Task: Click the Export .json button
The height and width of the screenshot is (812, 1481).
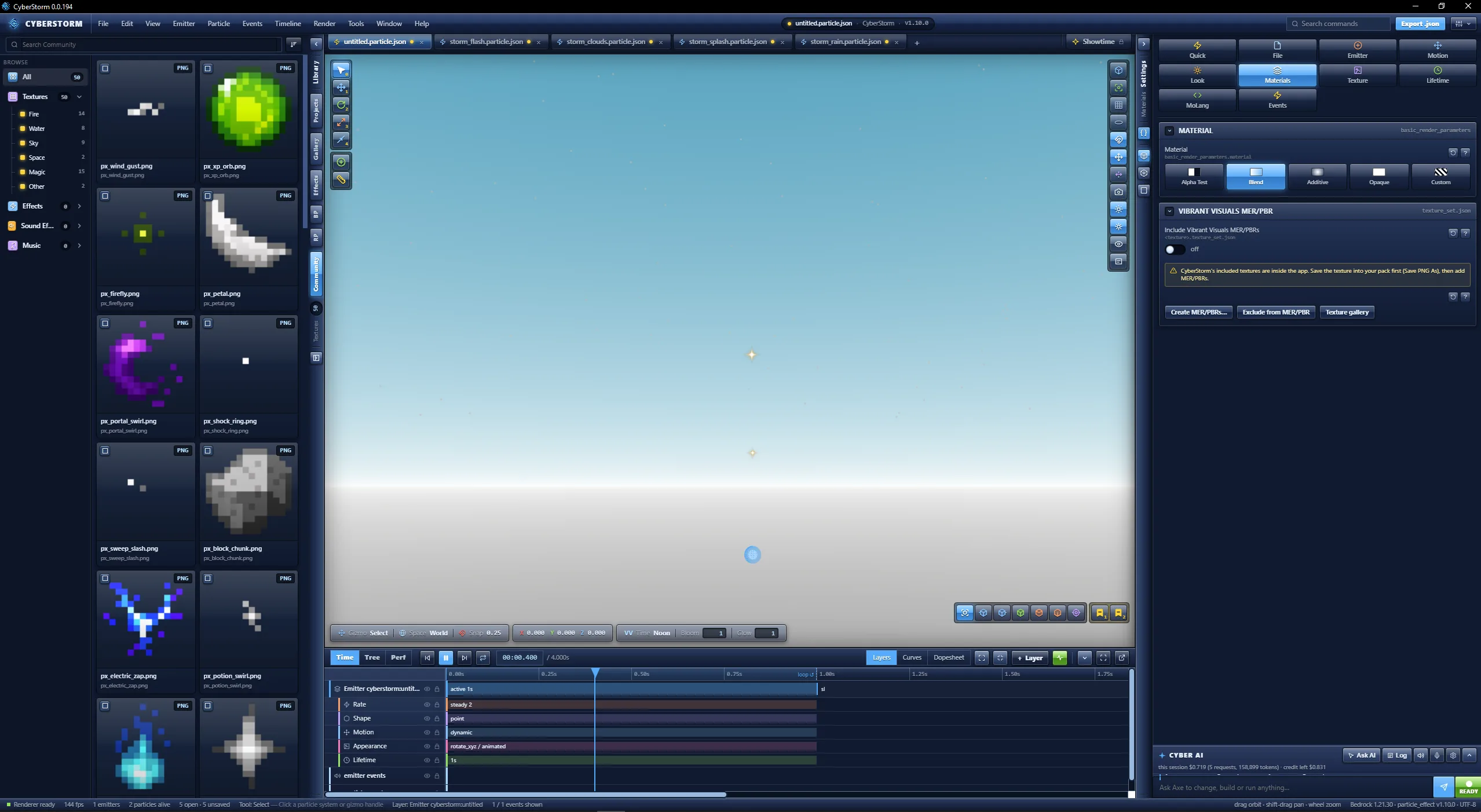Action: point(1420,24)
